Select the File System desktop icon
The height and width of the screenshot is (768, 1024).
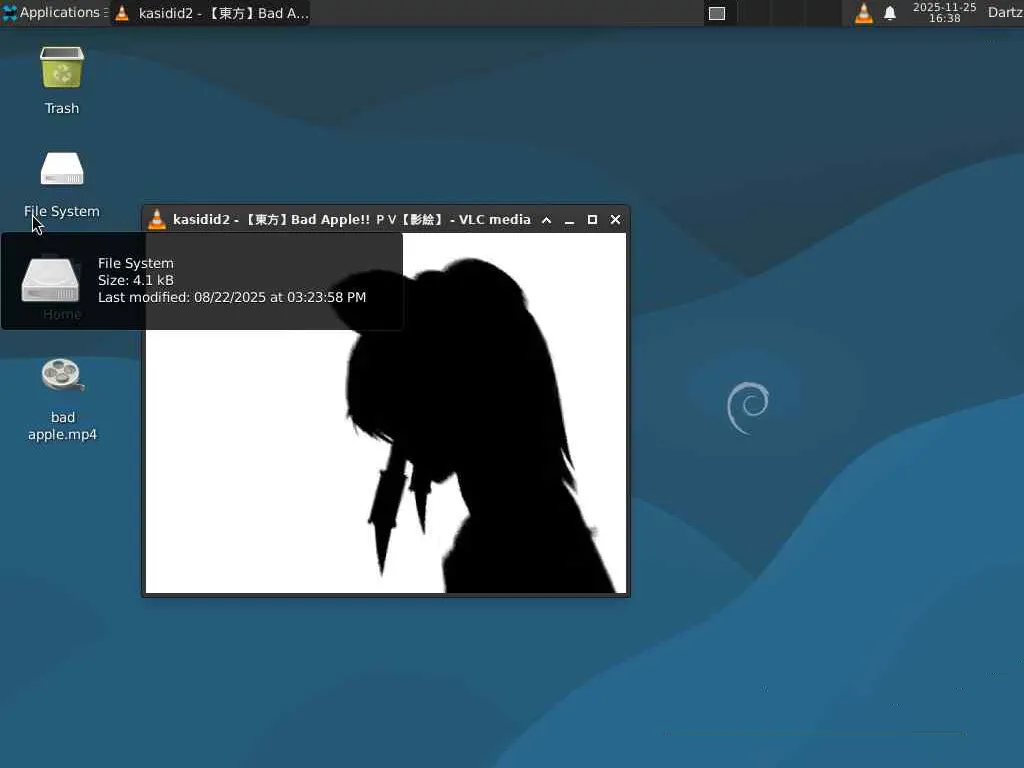coord(62,169)
